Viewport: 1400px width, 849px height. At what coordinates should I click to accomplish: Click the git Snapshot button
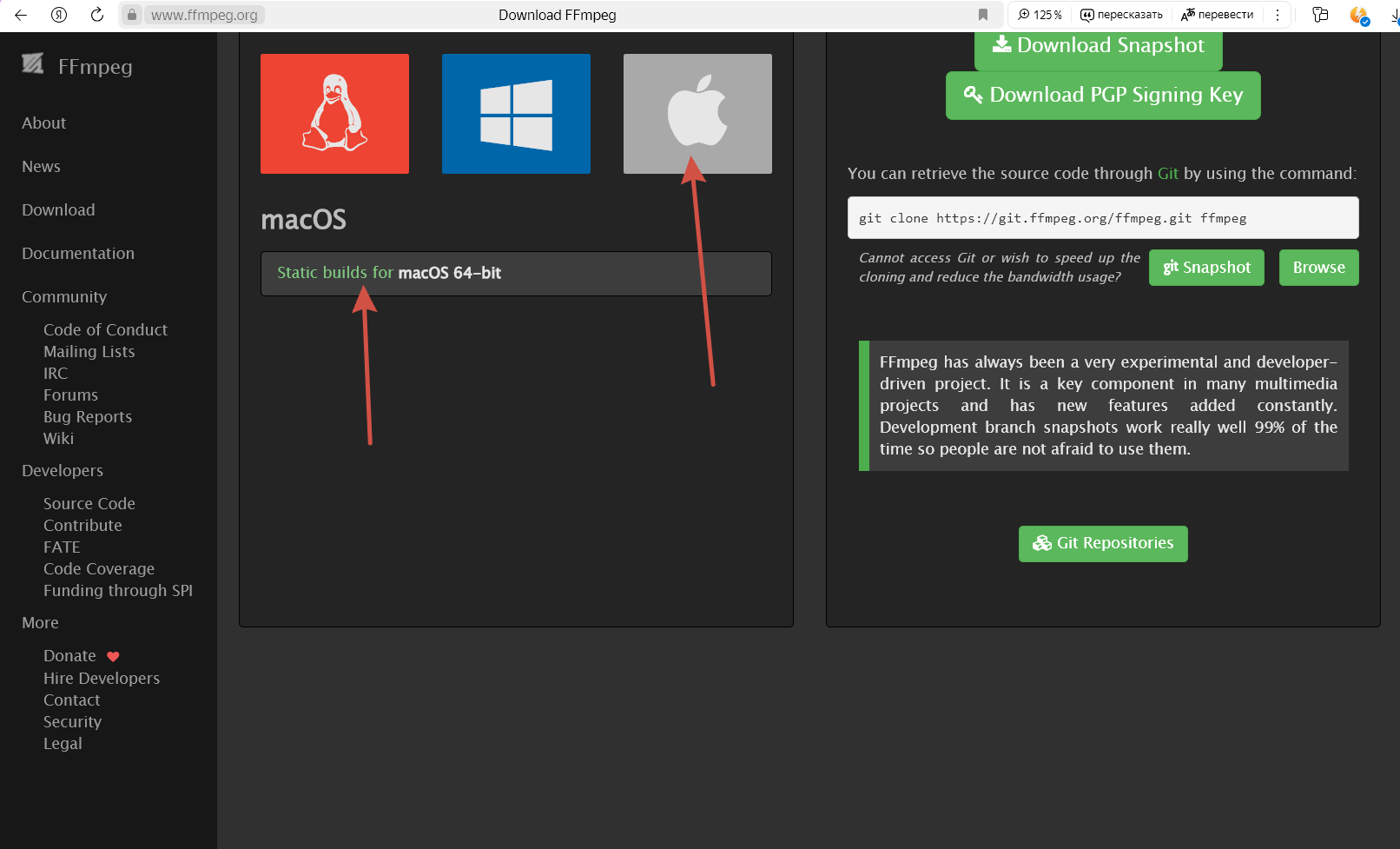[x=1206, y=268]
